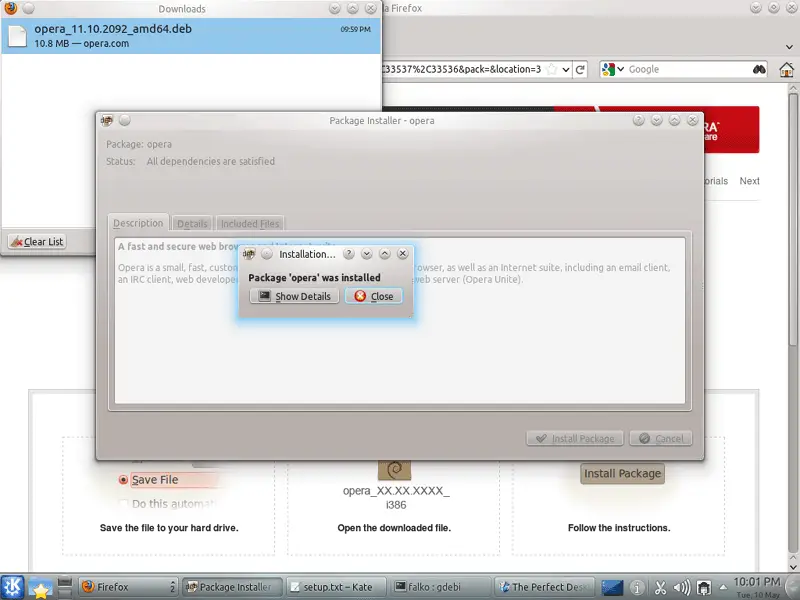
Task: Switch to falko : gdebi in the taskbar
Action: 441,587
